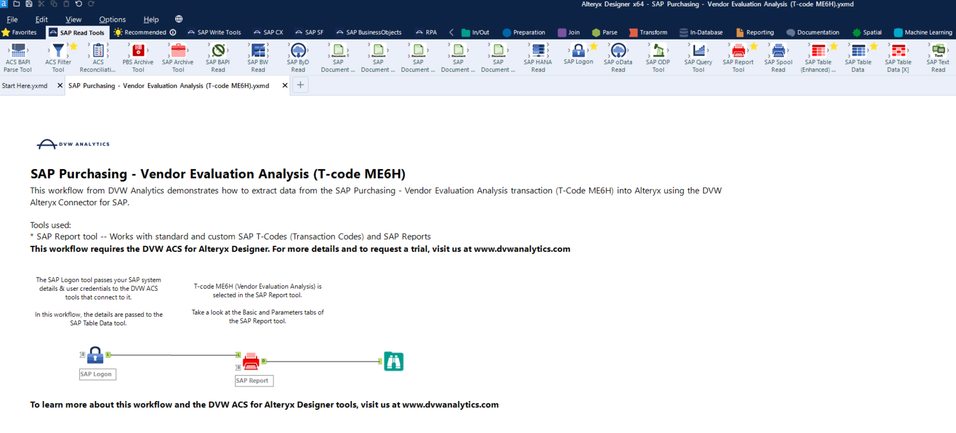Add a new workflow tab with plus button
Screen dimensions: 956x433
tap(300, 85)
